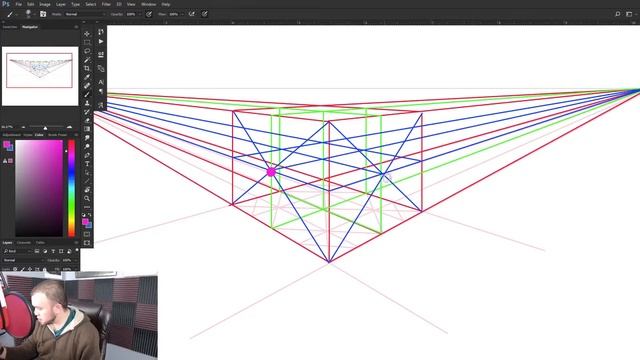Change the screen mode button
Image resolution: width=640 pixels, height=360 pixels.
[87, 243]
